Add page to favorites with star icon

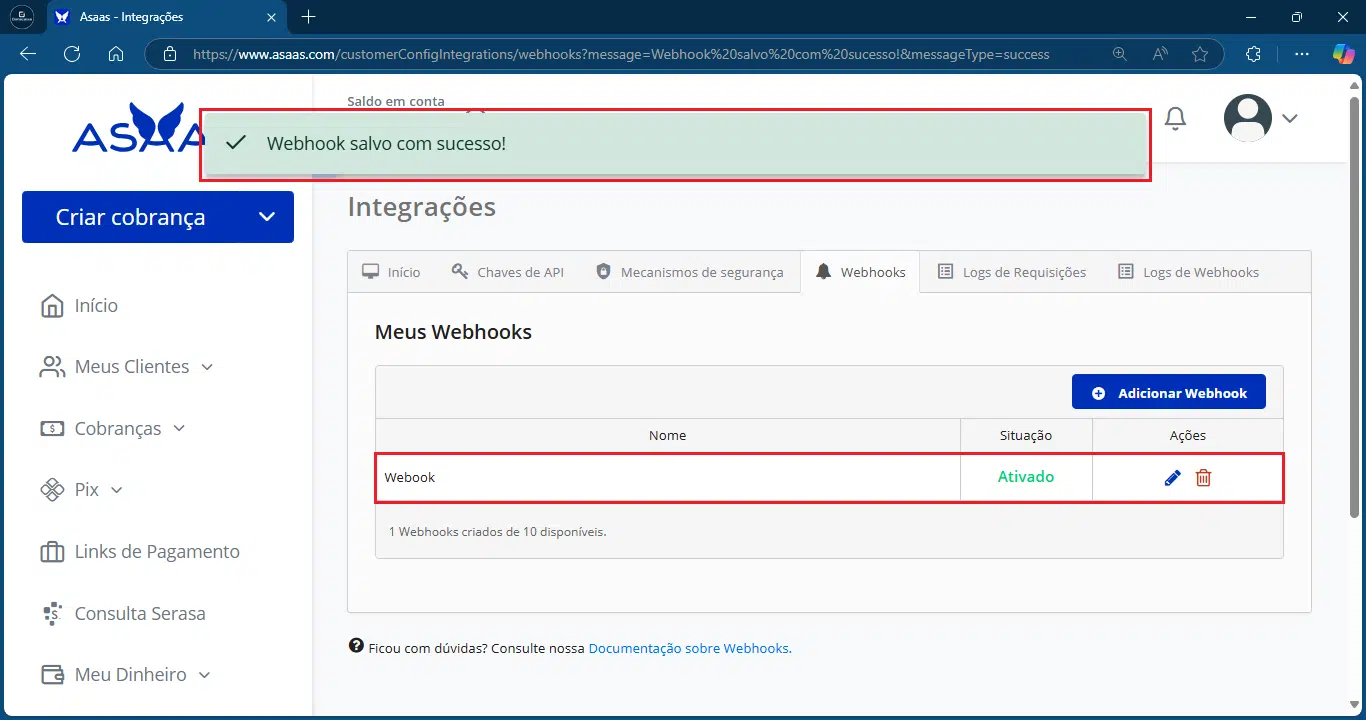point(1200,54)
